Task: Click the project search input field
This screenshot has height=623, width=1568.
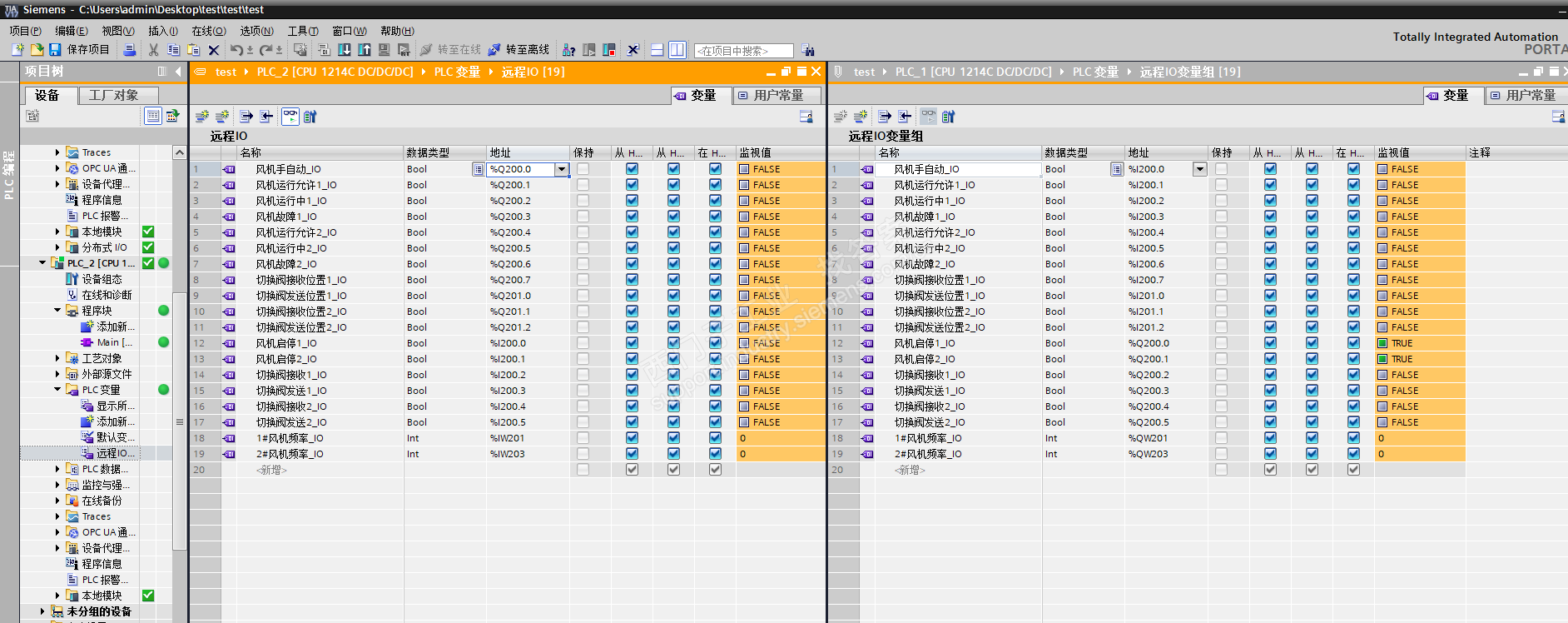Action: pyautogui.click(x=743, y=51)
